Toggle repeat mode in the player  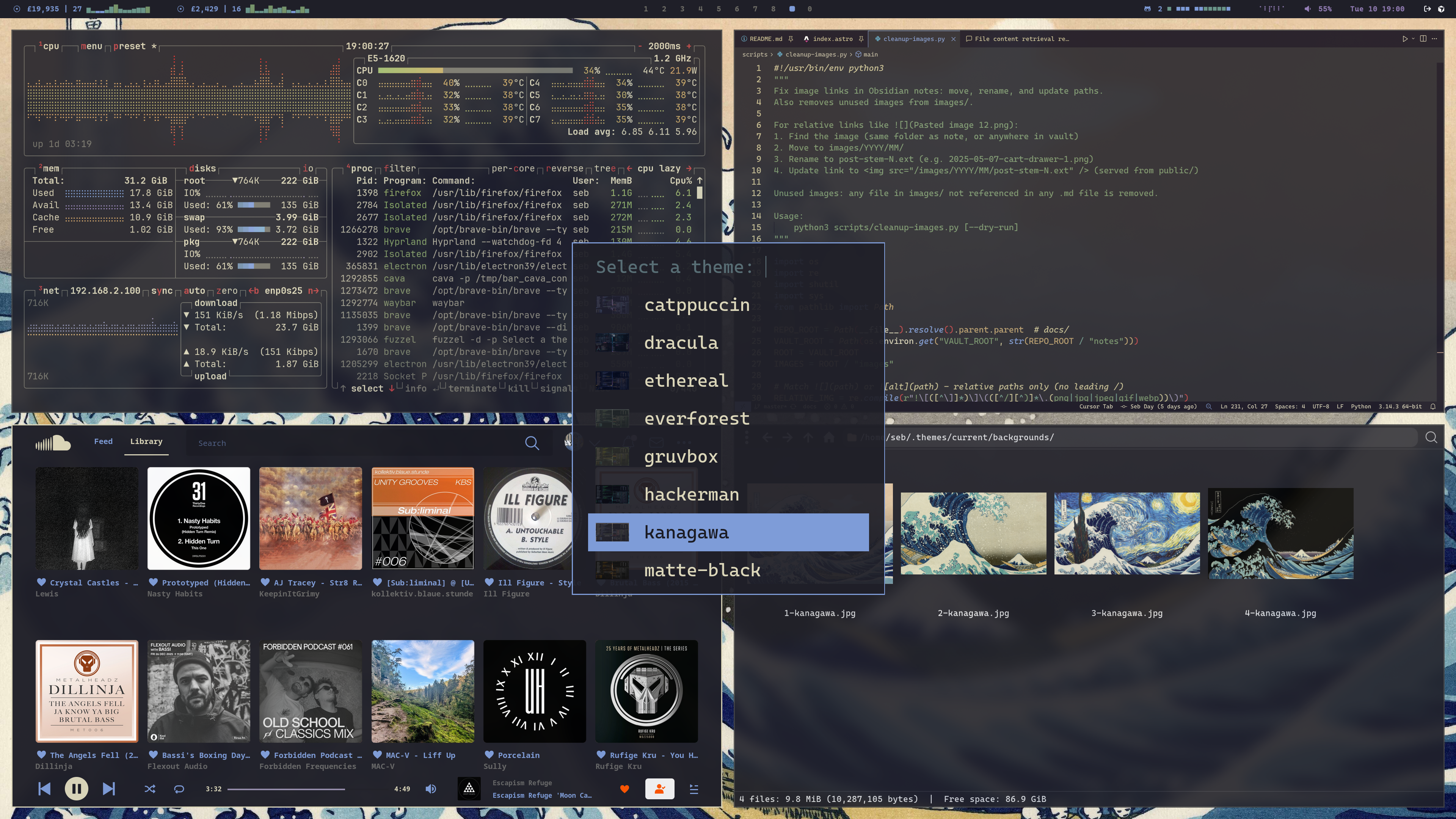click(179, 789)
